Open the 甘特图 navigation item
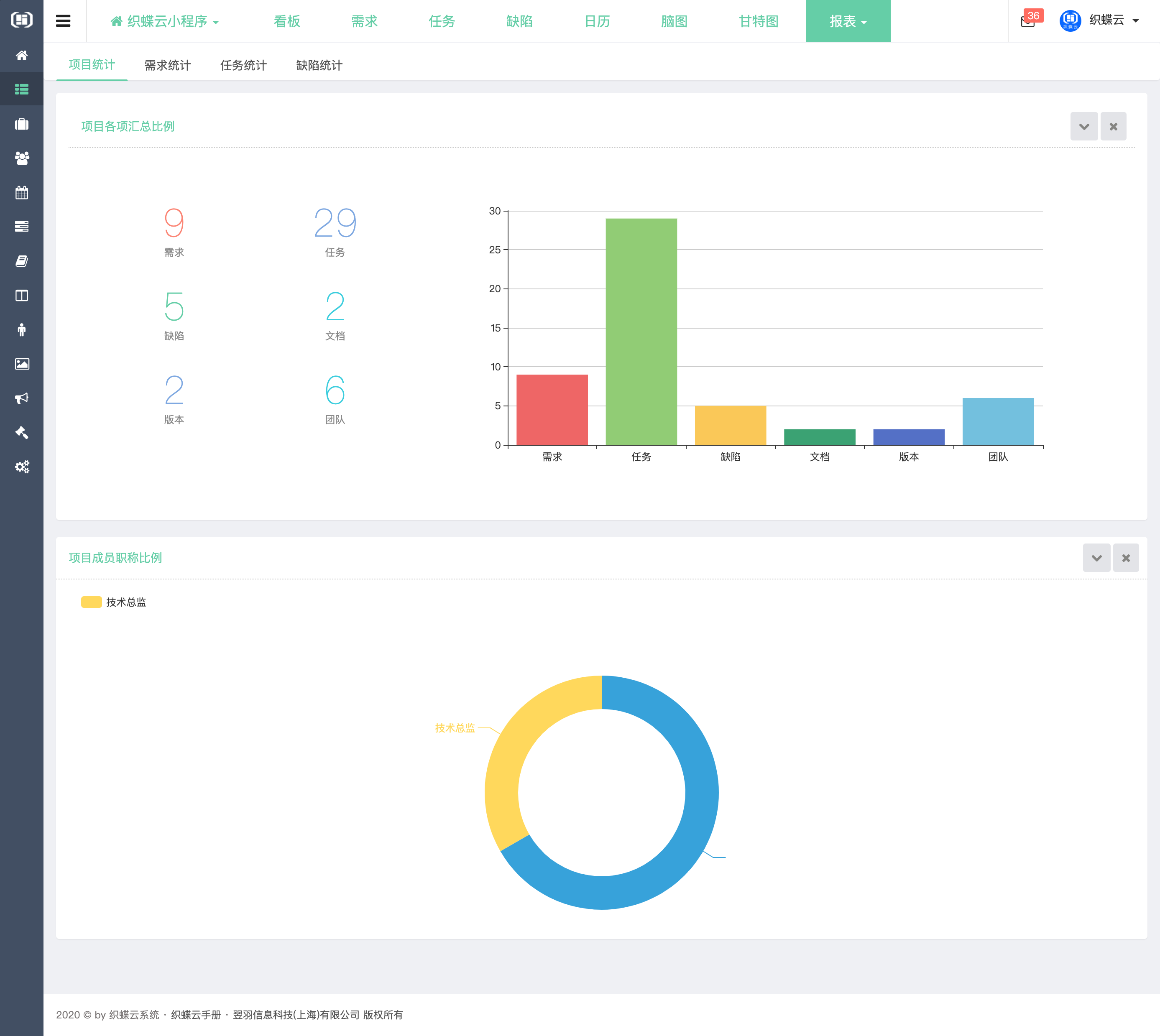The width and height of the screenshot is (1160, 1036). coord(758,22)
